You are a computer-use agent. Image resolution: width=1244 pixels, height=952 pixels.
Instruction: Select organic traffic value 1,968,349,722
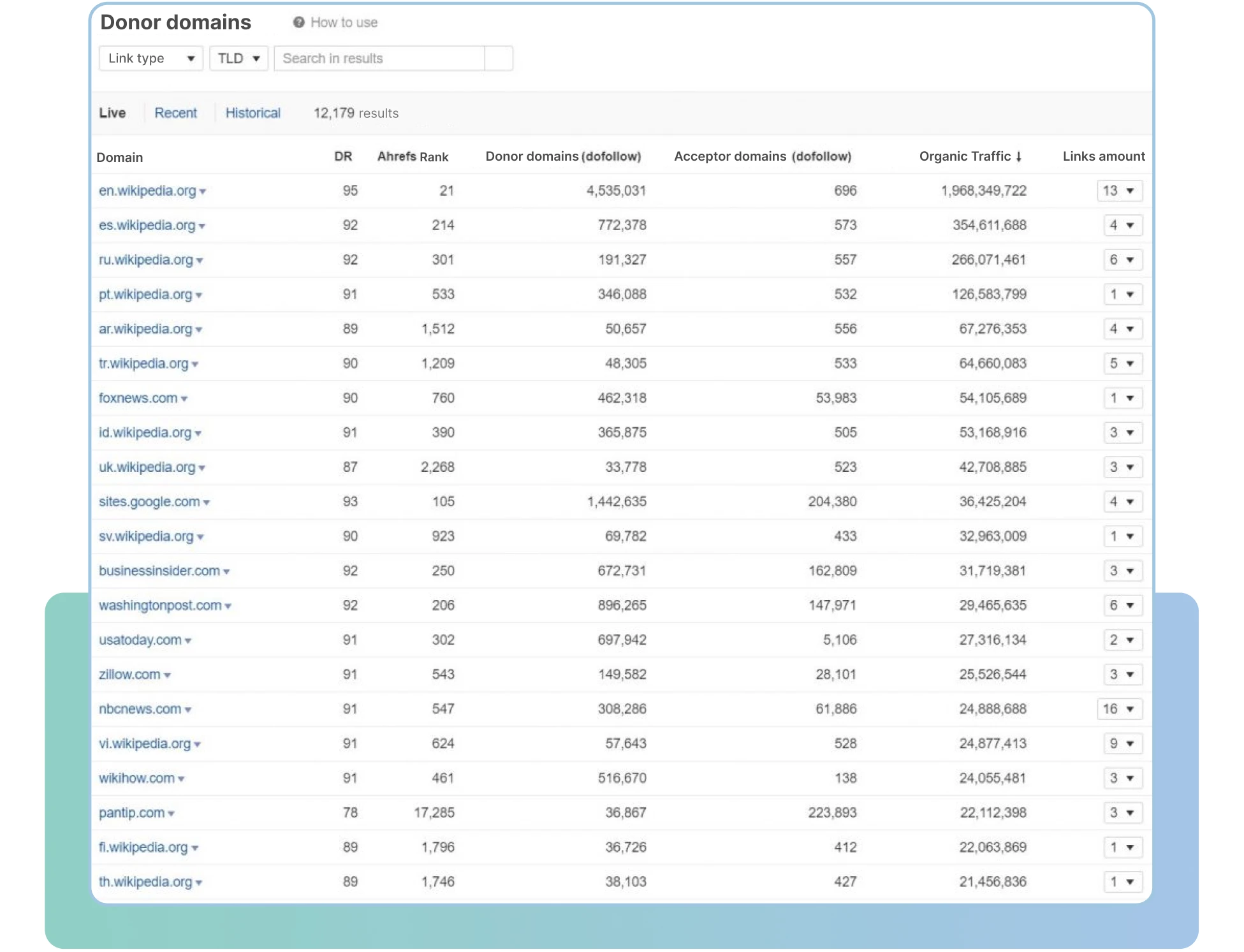pyautogui.click(x=984, y=191)
